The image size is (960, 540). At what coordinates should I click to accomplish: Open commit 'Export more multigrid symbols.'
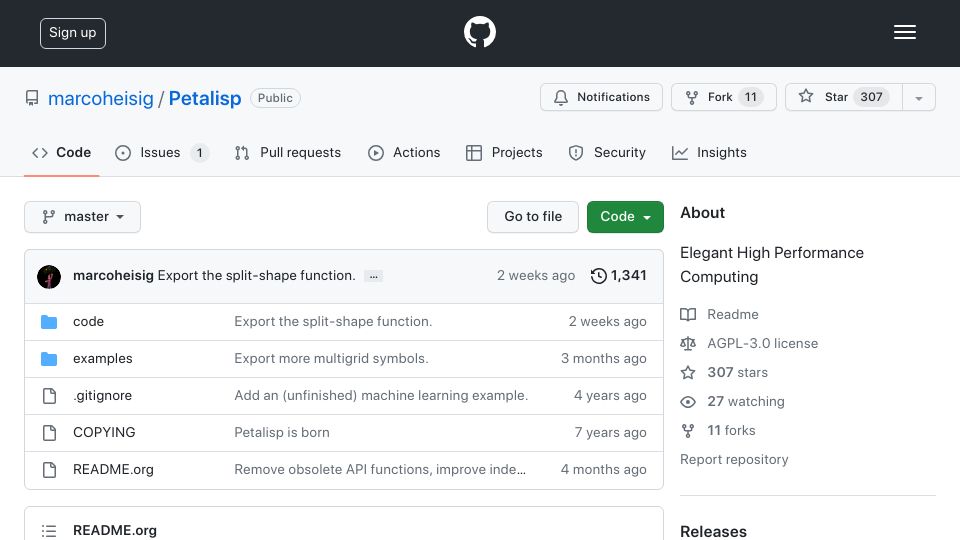[x=331, y=358]
